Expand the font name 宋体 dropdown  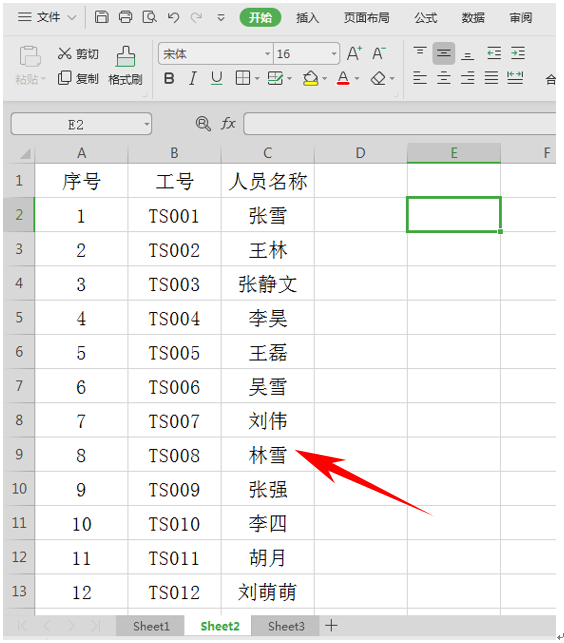[267, 54]
